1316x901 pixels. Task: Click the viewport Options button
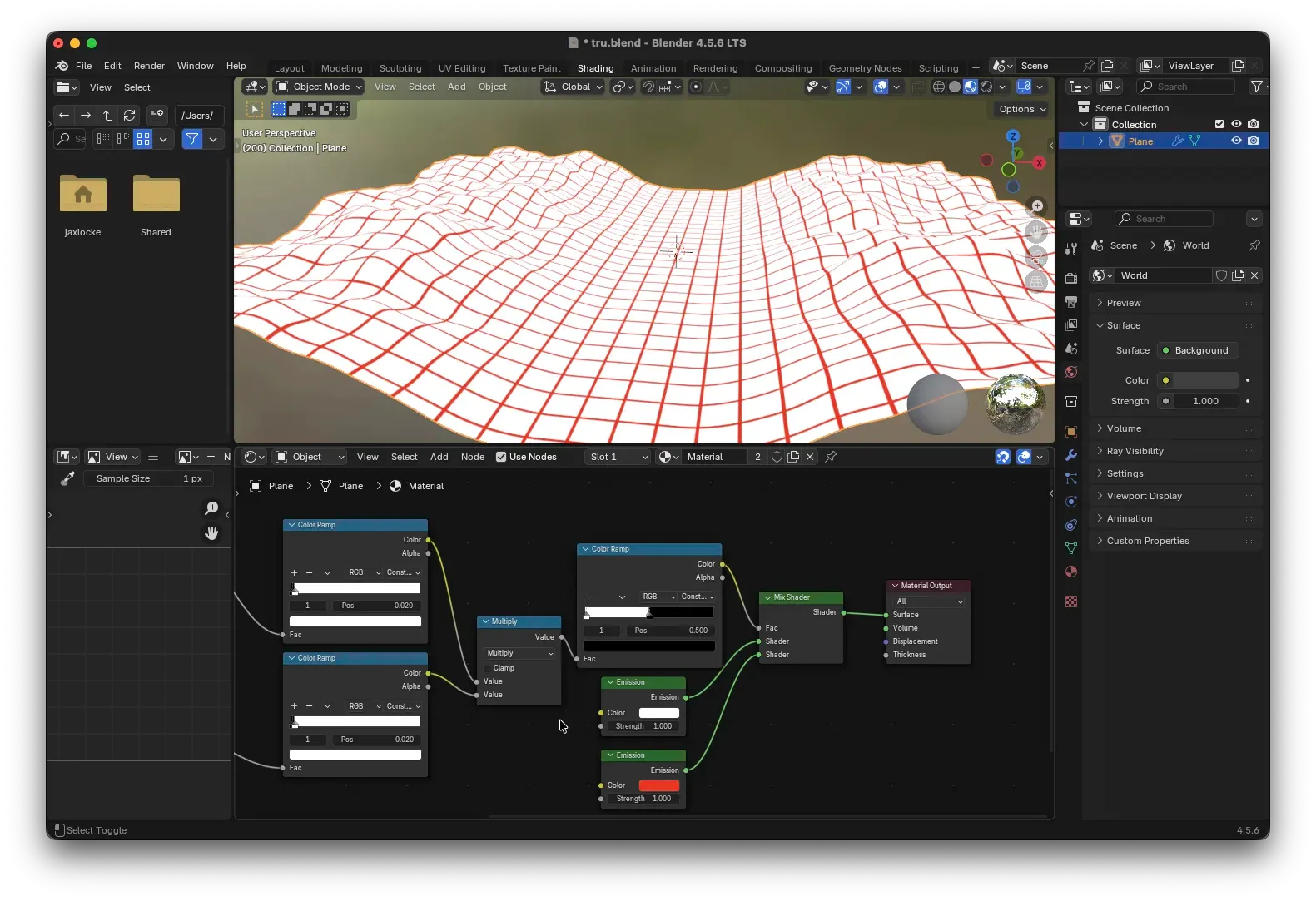(x=1021, y=109)
